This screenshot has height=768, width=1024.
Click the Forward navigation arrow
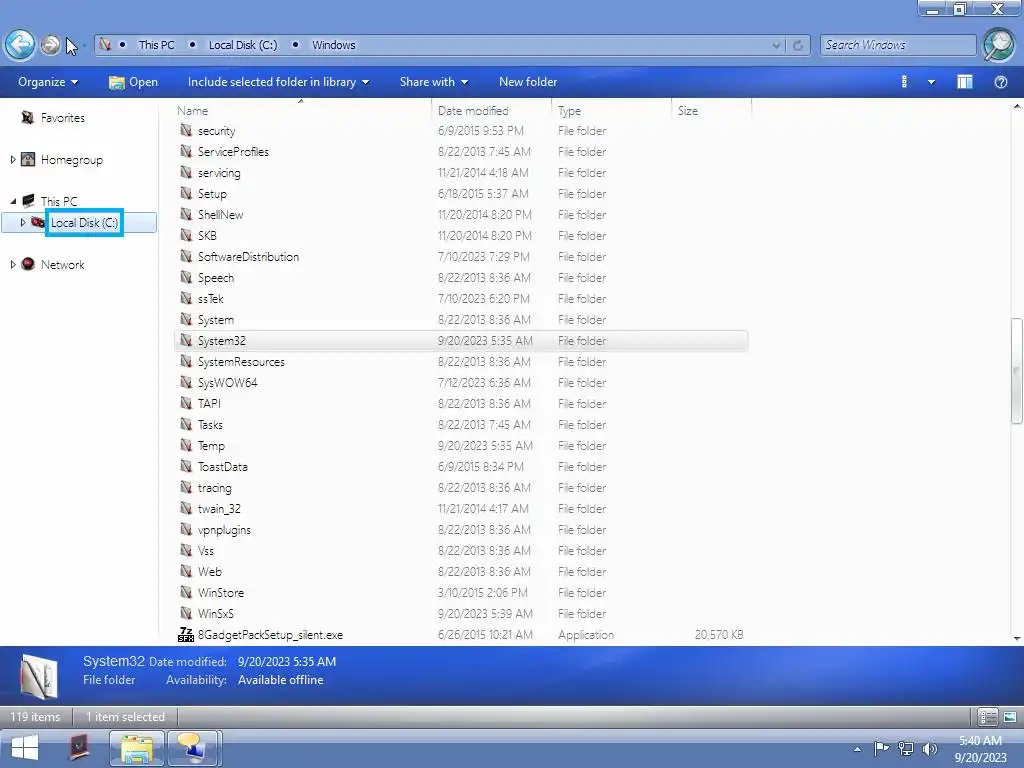[50, 45]
